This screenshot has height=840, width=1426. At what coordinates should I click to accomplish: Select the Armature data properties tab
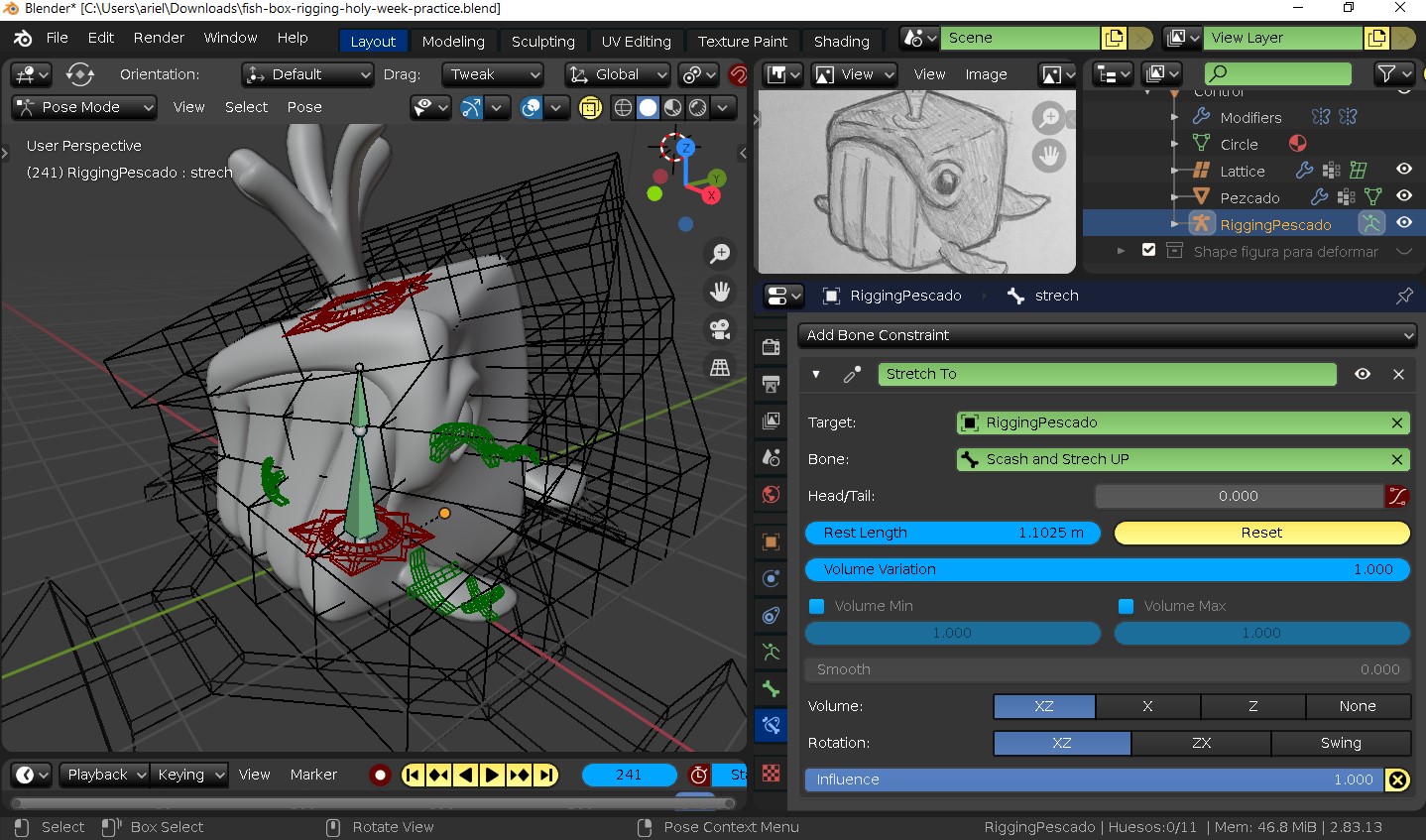pyautogui.click(x=771, y=652)
